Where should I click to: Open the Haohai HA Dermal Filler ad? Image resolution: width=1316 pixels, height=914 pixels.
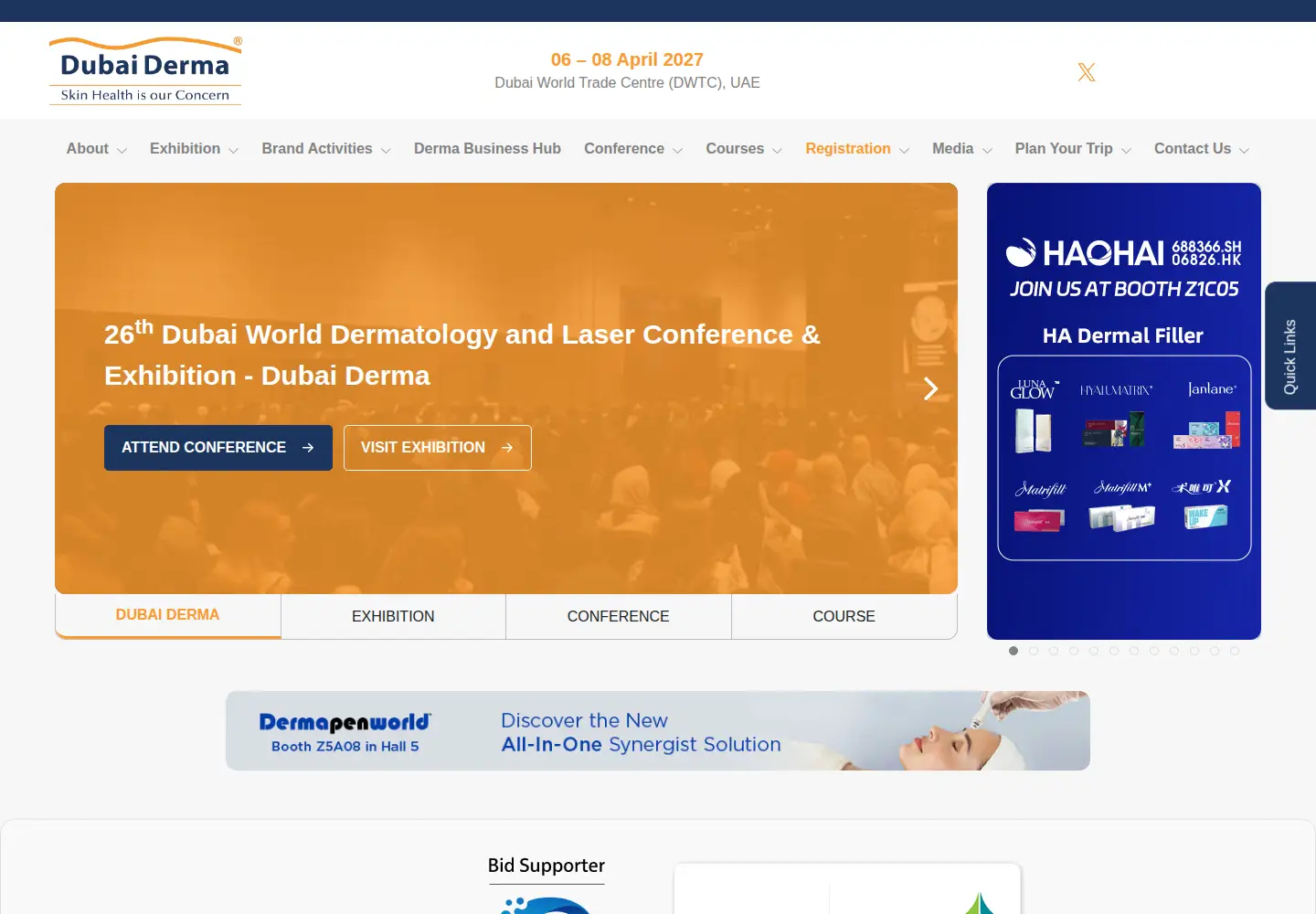[x=1124, y=411]
